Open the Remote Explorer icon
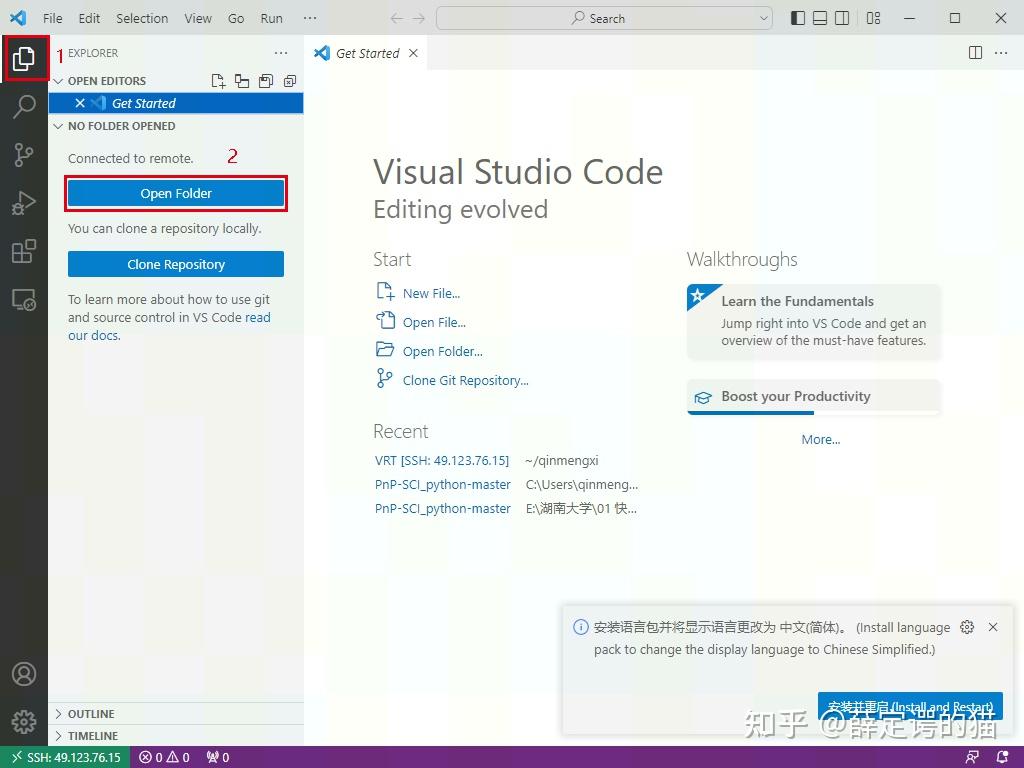 [x=25, y=299]
